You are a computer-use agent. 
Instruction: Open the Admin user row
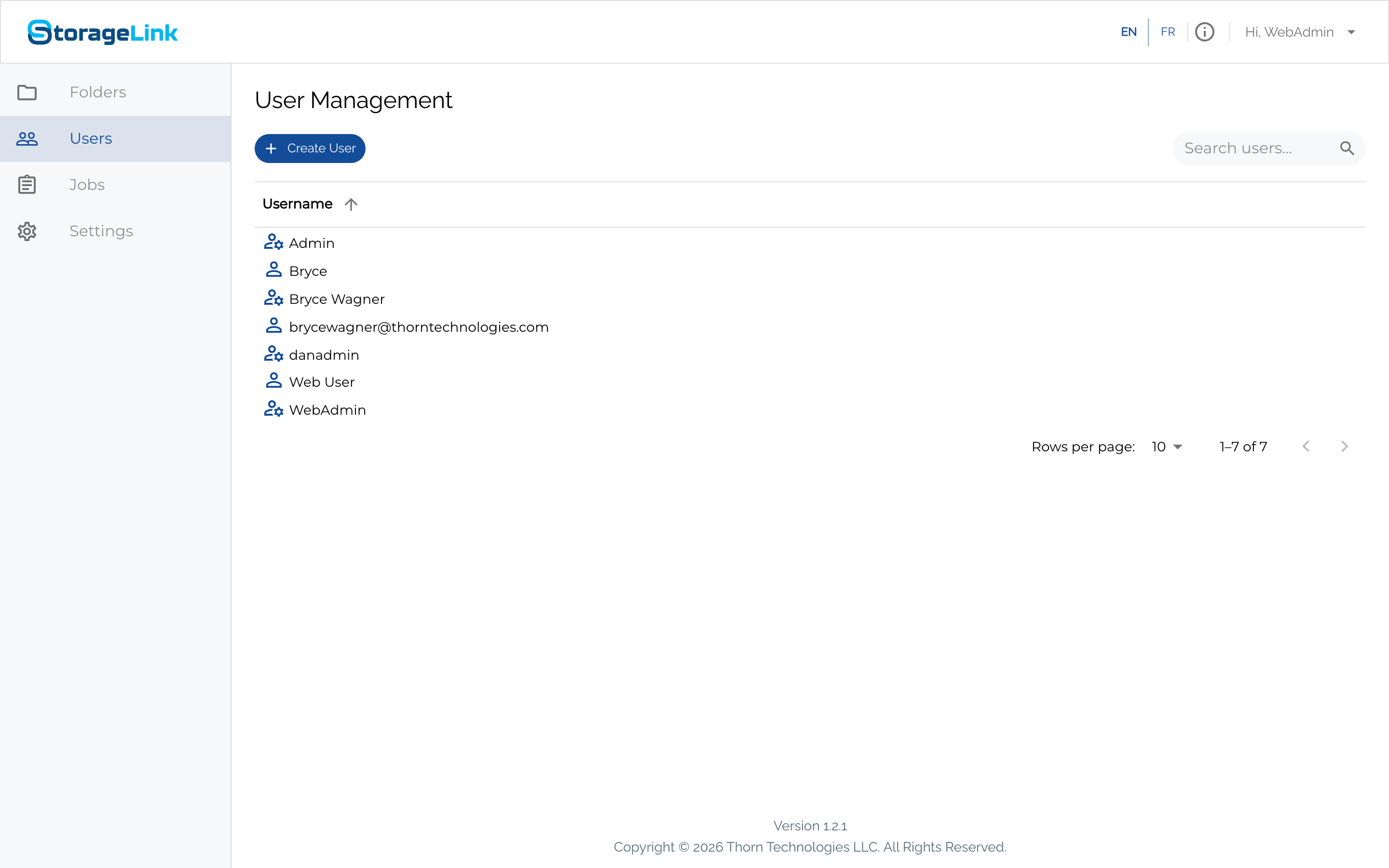coord(810,244)
